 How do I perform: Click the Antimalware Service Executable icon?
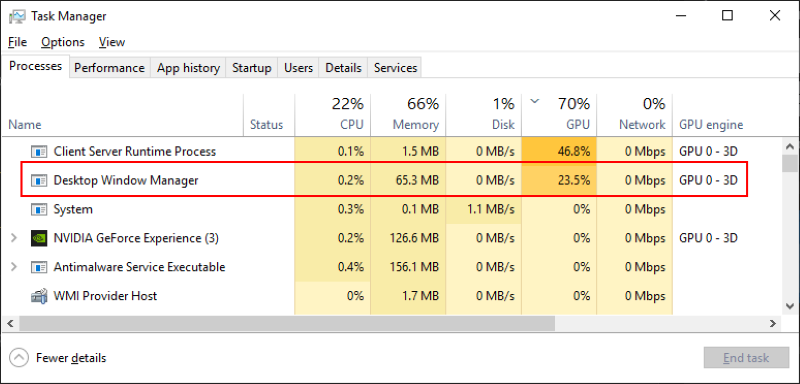tap(39, 267)
